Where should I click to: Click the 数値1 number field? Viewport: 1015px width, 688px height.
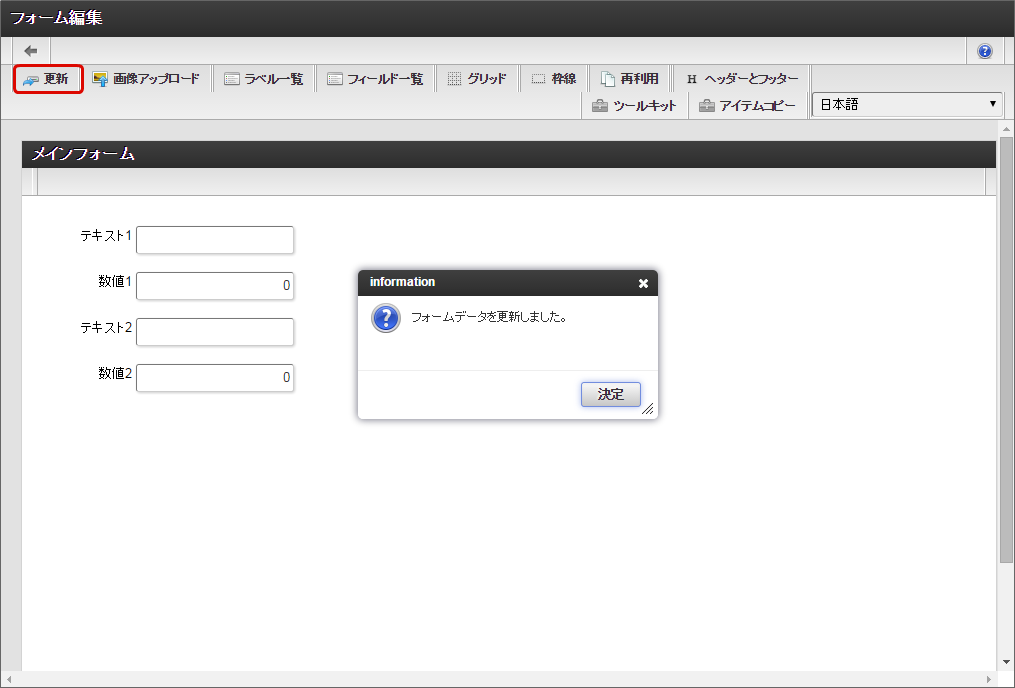pos(215,286)
